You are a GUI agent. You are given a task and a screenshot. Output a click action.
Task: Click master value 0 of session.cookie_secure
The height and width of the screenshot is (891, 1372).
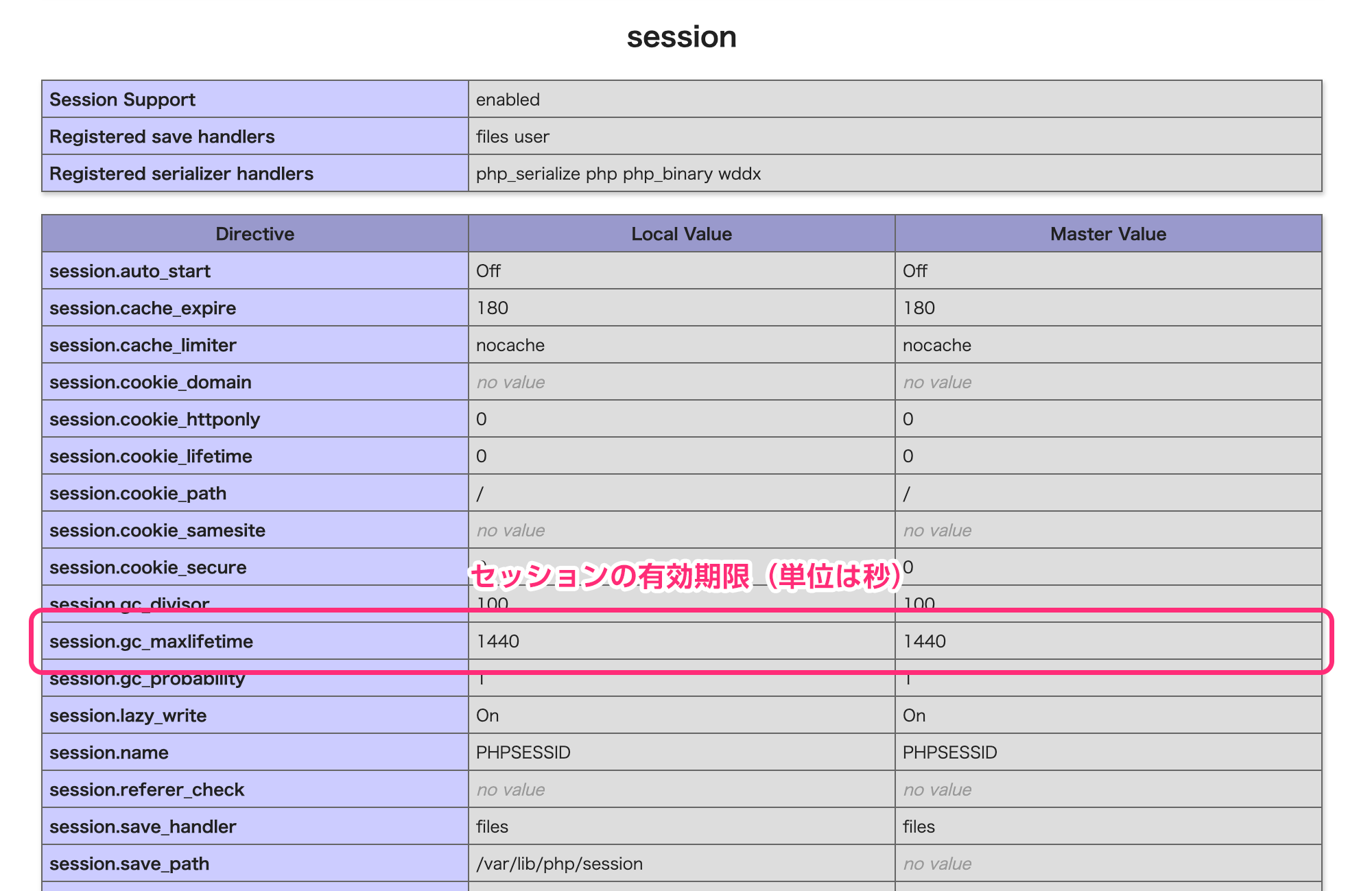(x=908, y=567)
